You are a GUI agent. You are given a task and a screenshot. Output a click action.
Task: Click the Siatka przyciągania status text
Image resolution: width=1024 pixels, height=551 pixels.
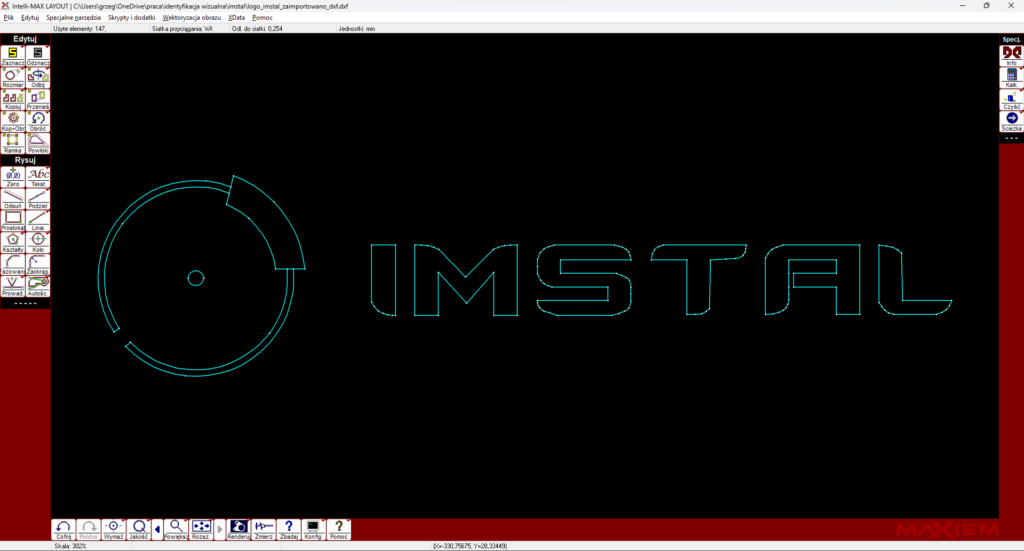pyautogui.click(x=182, y=29)
